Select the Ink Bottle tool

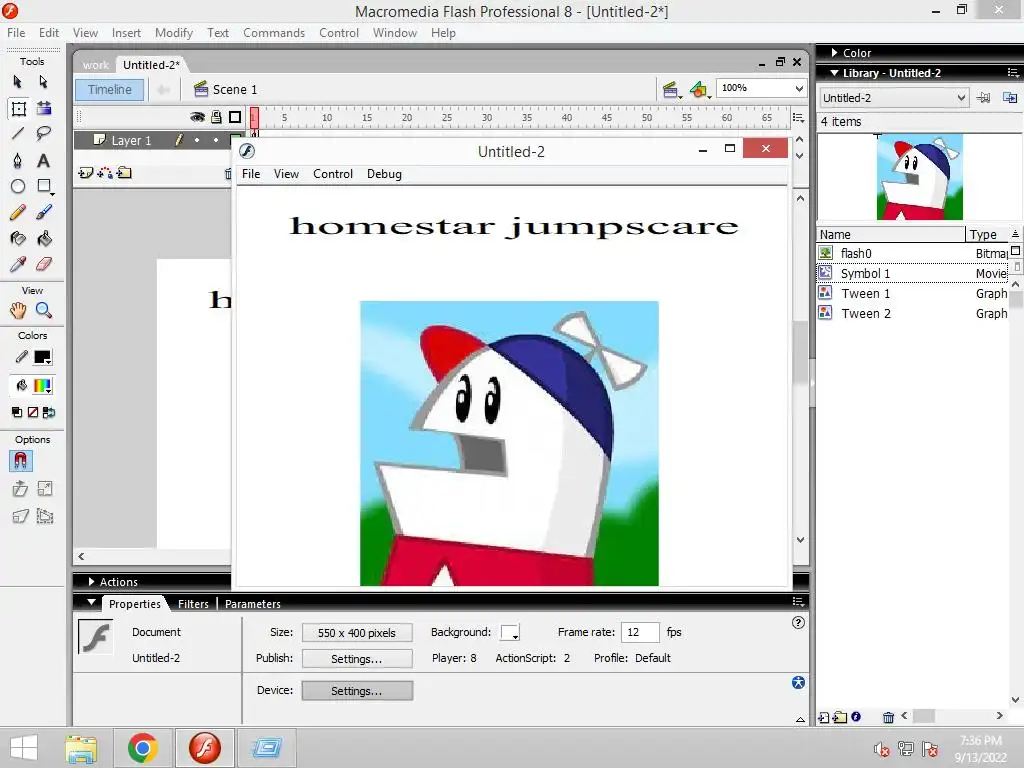(18, 238)
